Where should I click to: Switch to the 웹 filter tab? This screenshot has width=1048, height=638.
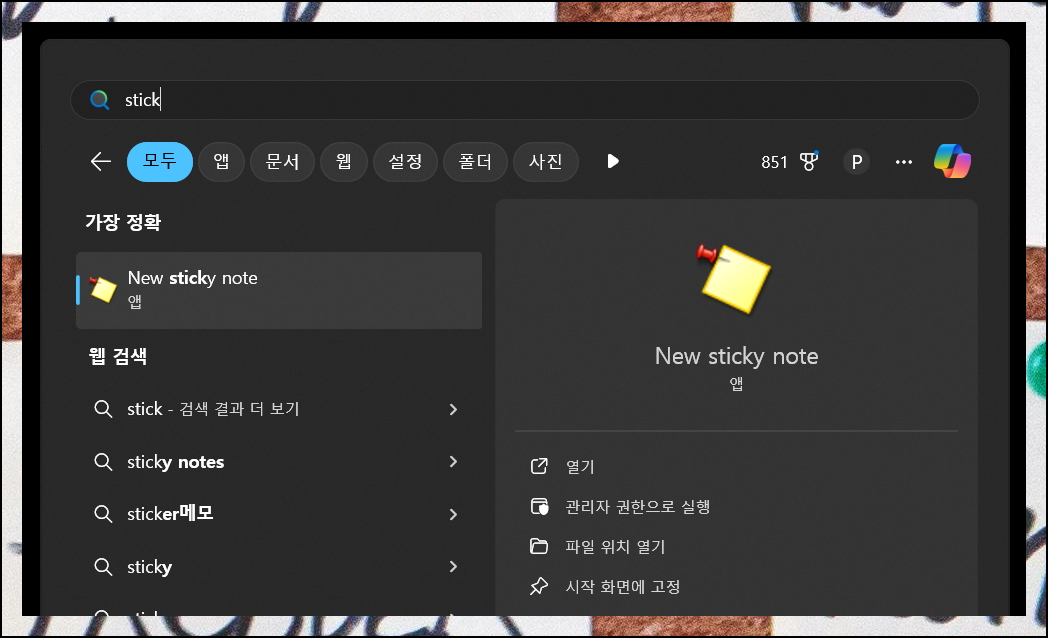click(x=344, y=162)
